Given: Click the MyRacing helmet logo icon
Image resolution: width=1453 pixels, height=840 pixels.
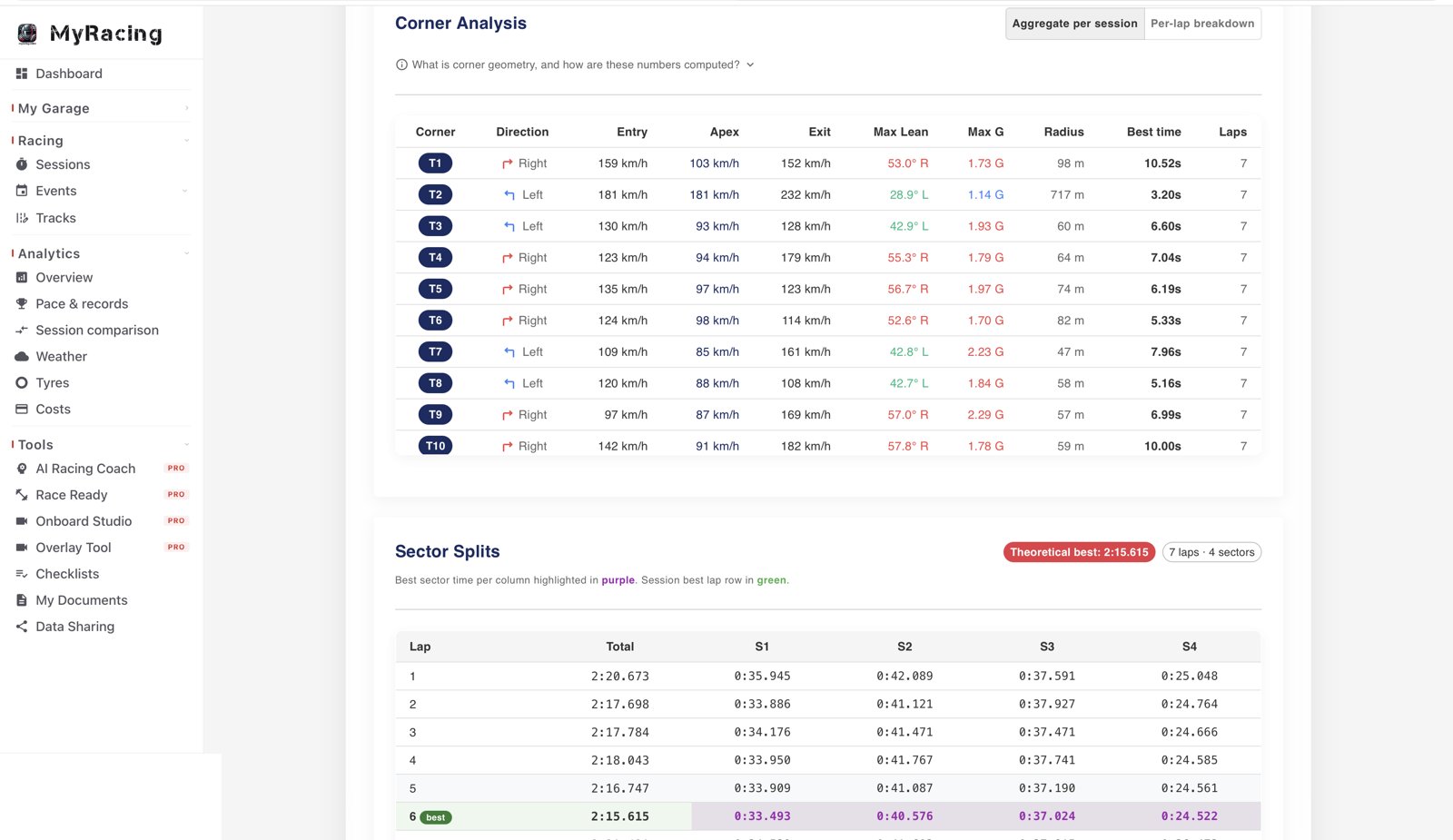Looking at the screenshot, I should point(27,34).
